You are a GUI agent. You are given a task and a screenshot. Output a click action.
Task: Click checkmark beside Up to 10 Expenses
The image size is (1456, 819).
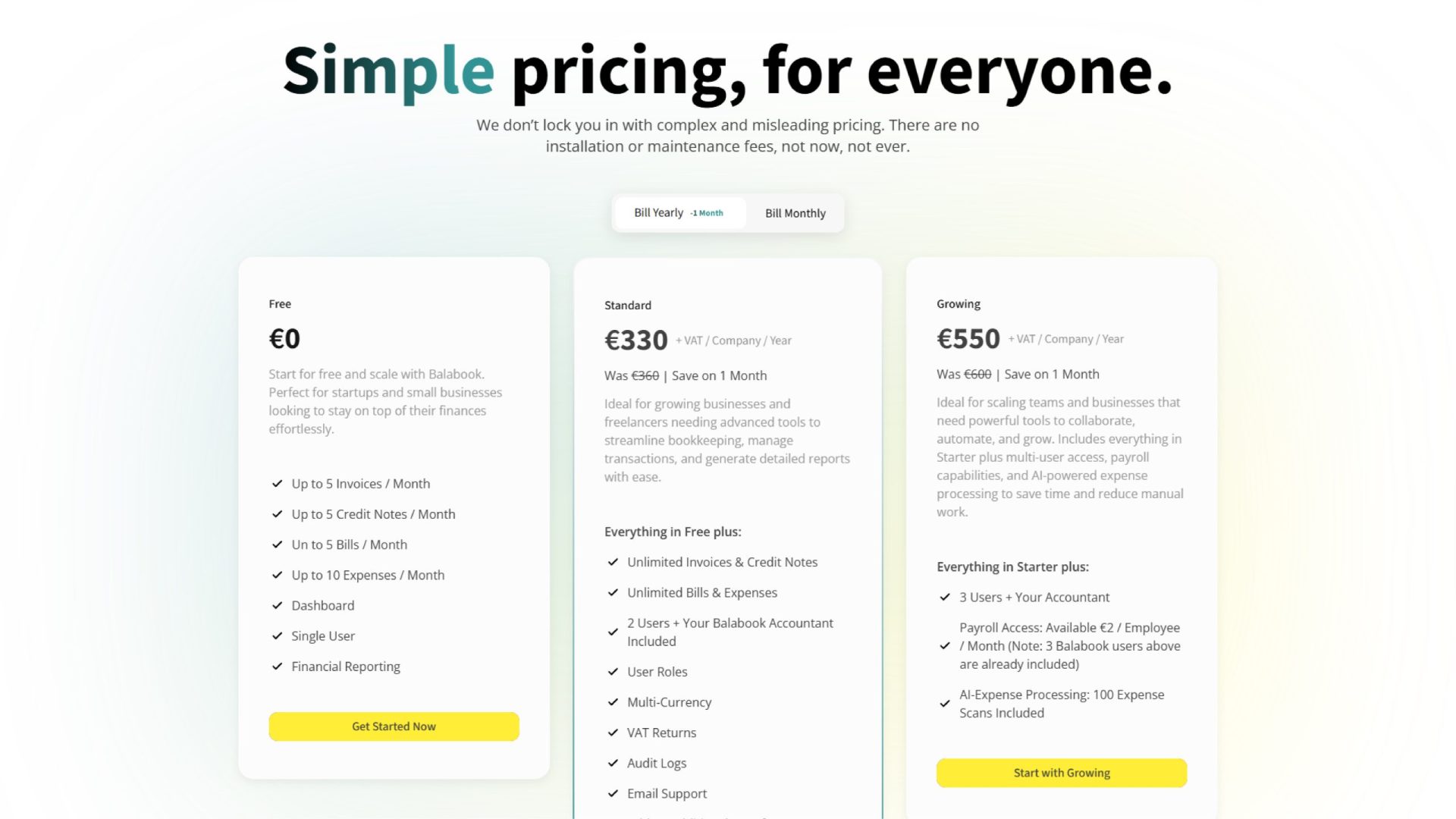(278, 576)
